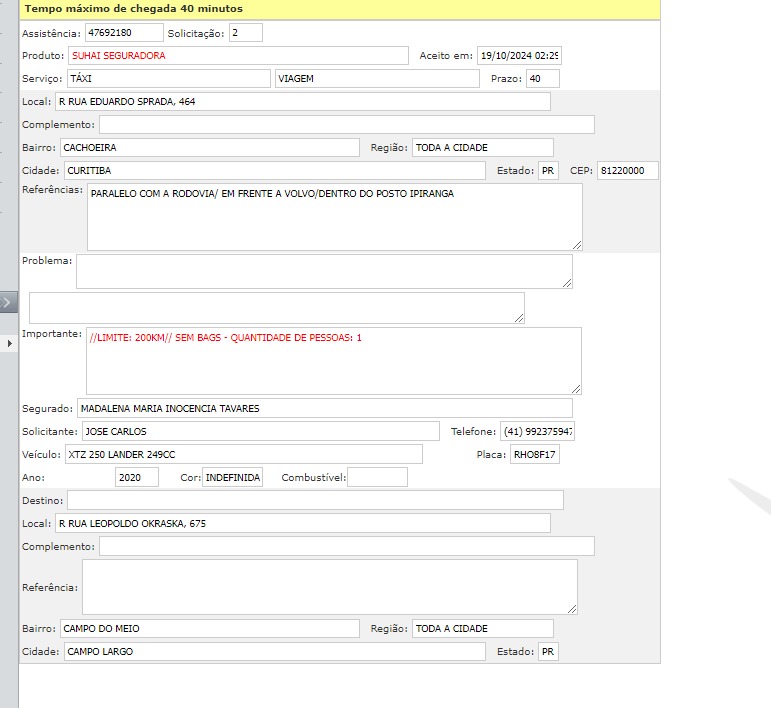Click the origin Complemento empty field
This screenshot has height=708, width=771.
coord(347,124)
